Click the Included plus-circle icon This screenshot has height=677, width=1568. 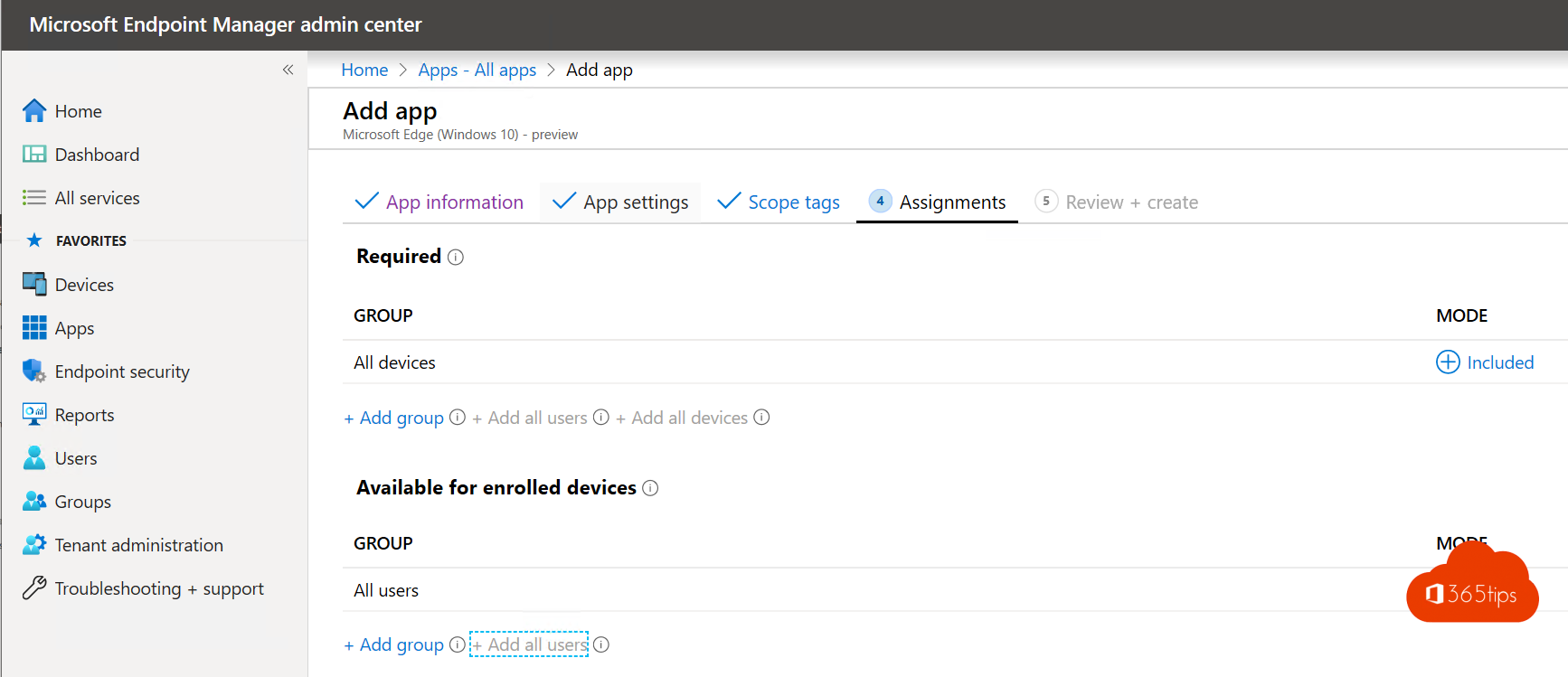(1448, 362)
